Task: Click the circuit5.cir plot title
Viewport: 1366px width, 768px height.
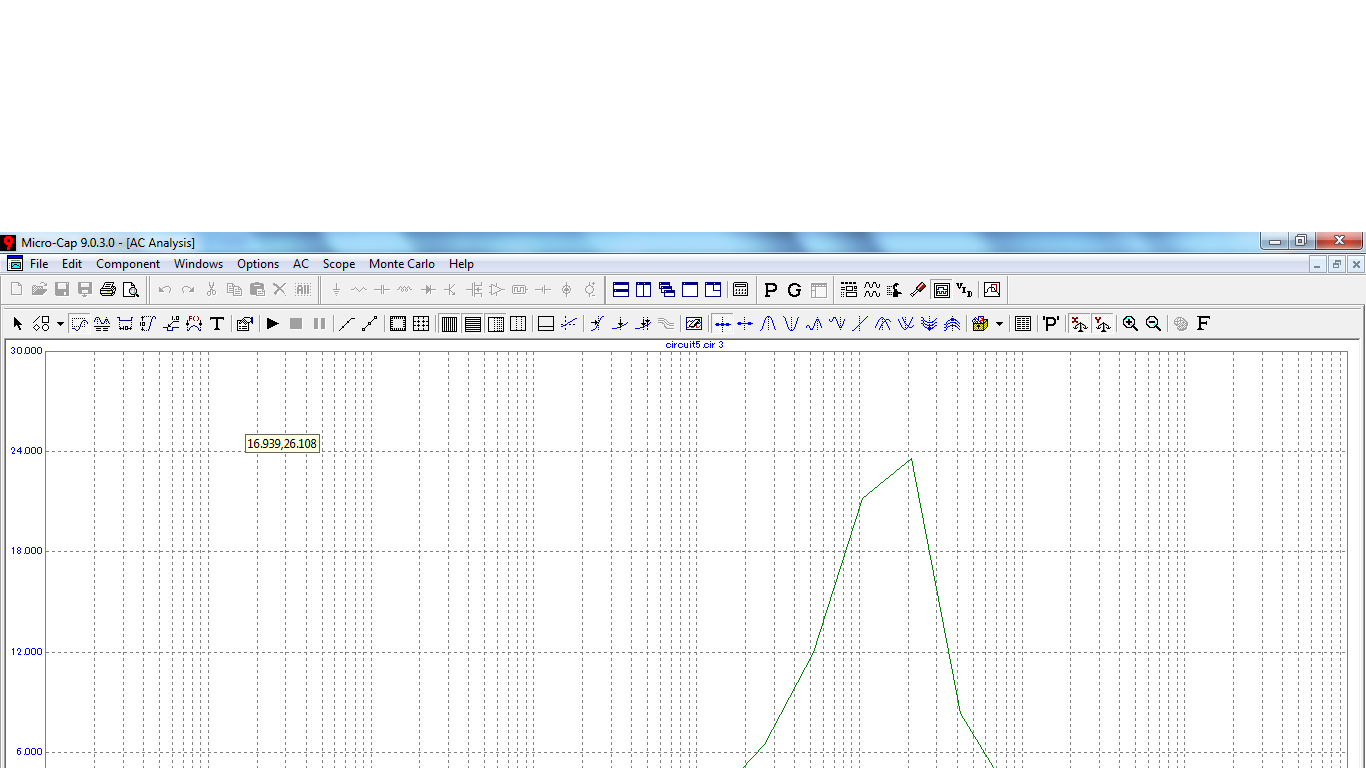Action: [x=694, y=345]
